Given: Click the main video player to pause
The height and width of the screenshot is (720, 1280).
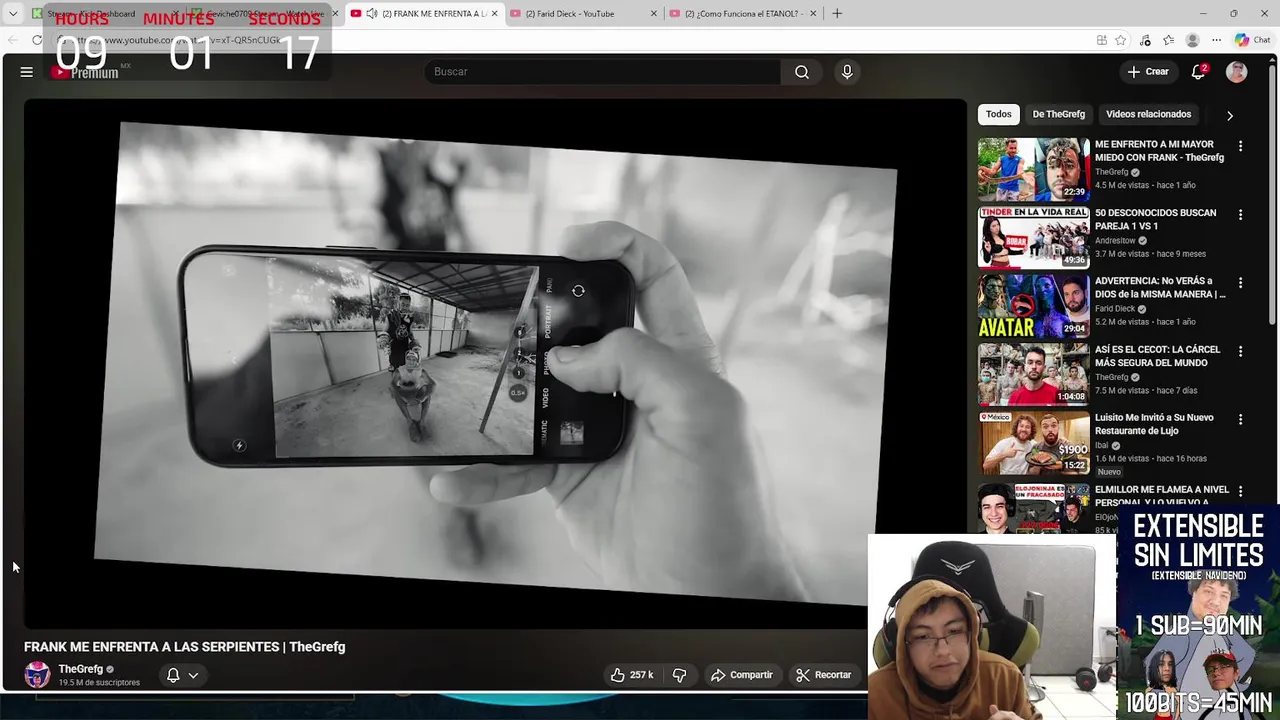Looking at the screenshot, I should point(495,363).
